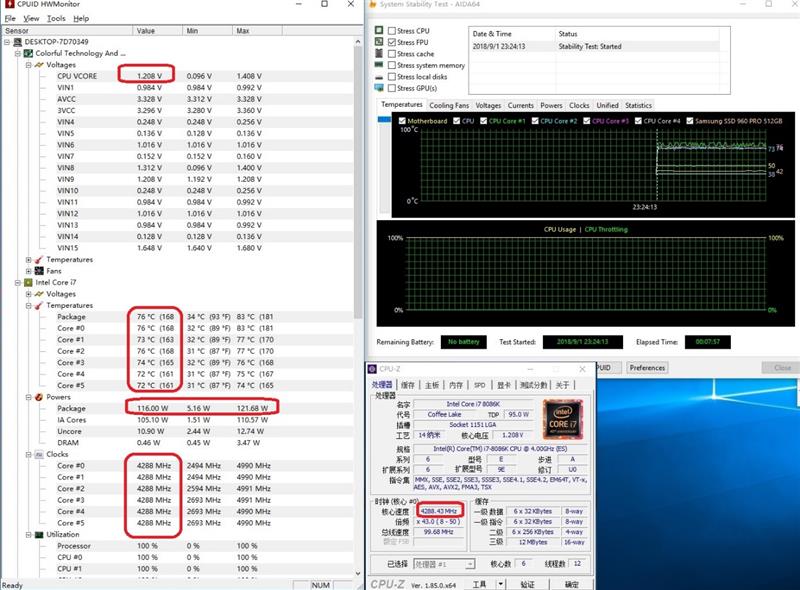
Task: Toggle Samsung SSD 960 PRO graph checkbox
Action: [690, 121]
